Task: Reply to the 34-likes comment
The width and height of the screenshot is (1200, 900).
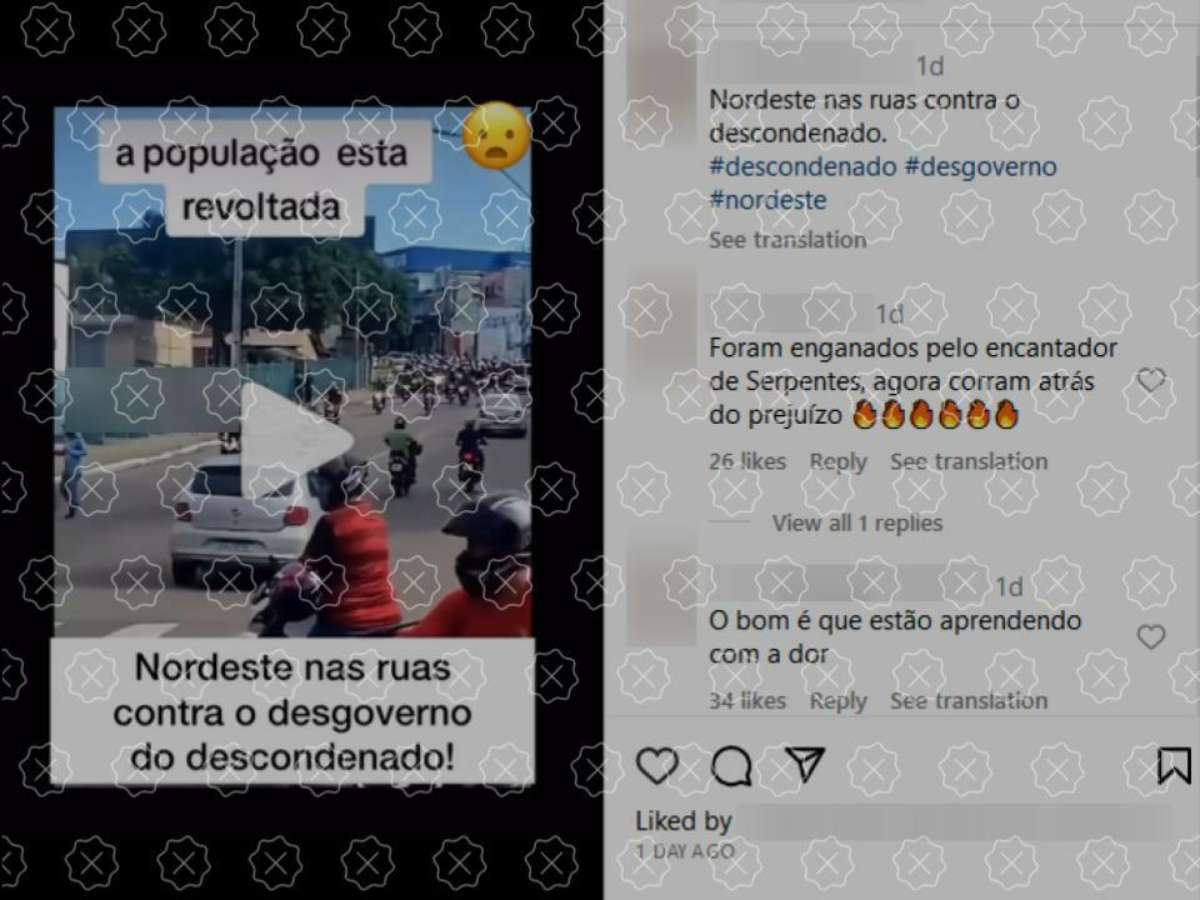Action: (x=838, y=701)
